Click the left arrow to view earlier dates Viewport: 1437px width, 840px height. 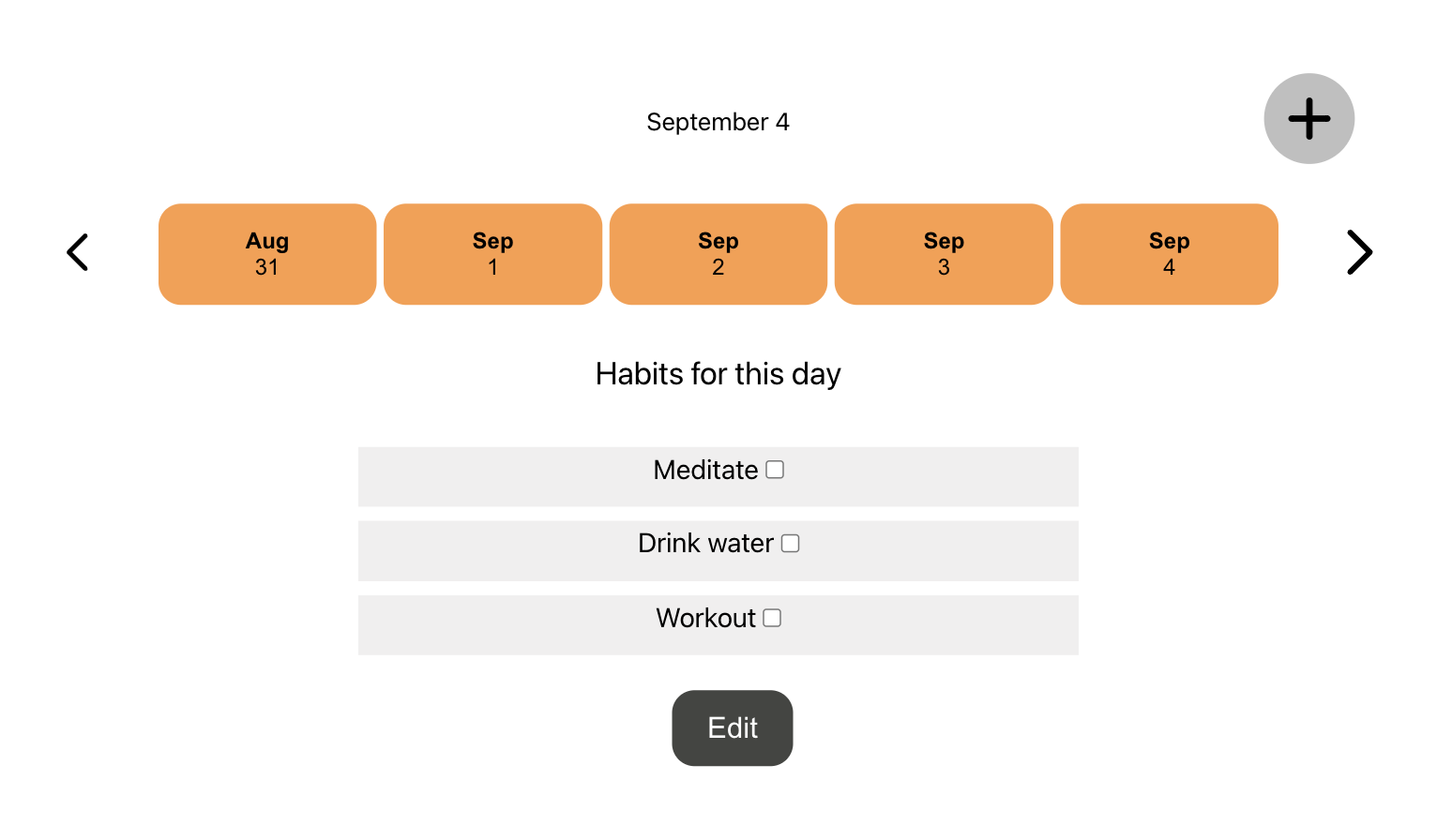78,252
